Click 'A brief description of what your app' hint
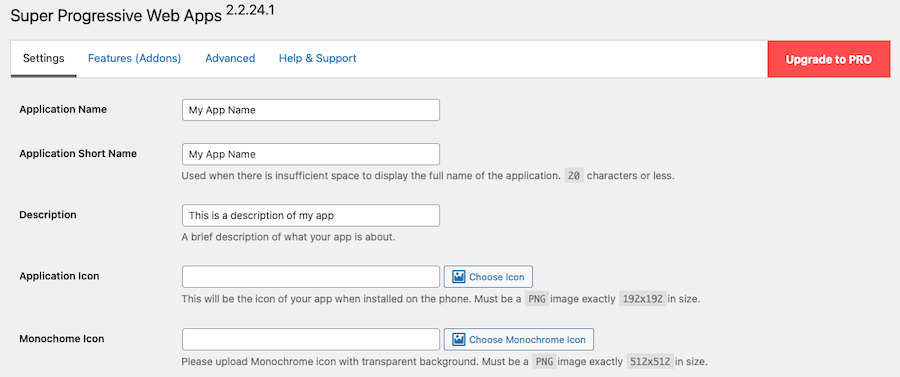The image size is (900, 377). (x=288, y=236)
